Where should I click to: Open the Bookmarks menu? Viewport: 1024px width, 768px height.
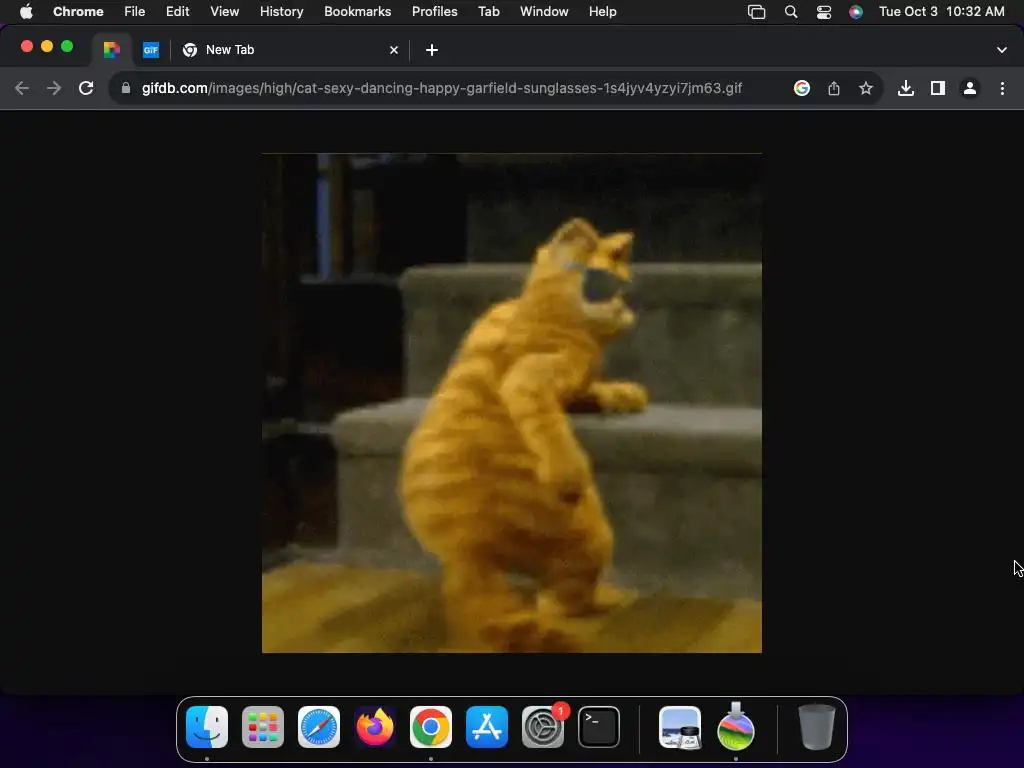[x=358, y=12]
